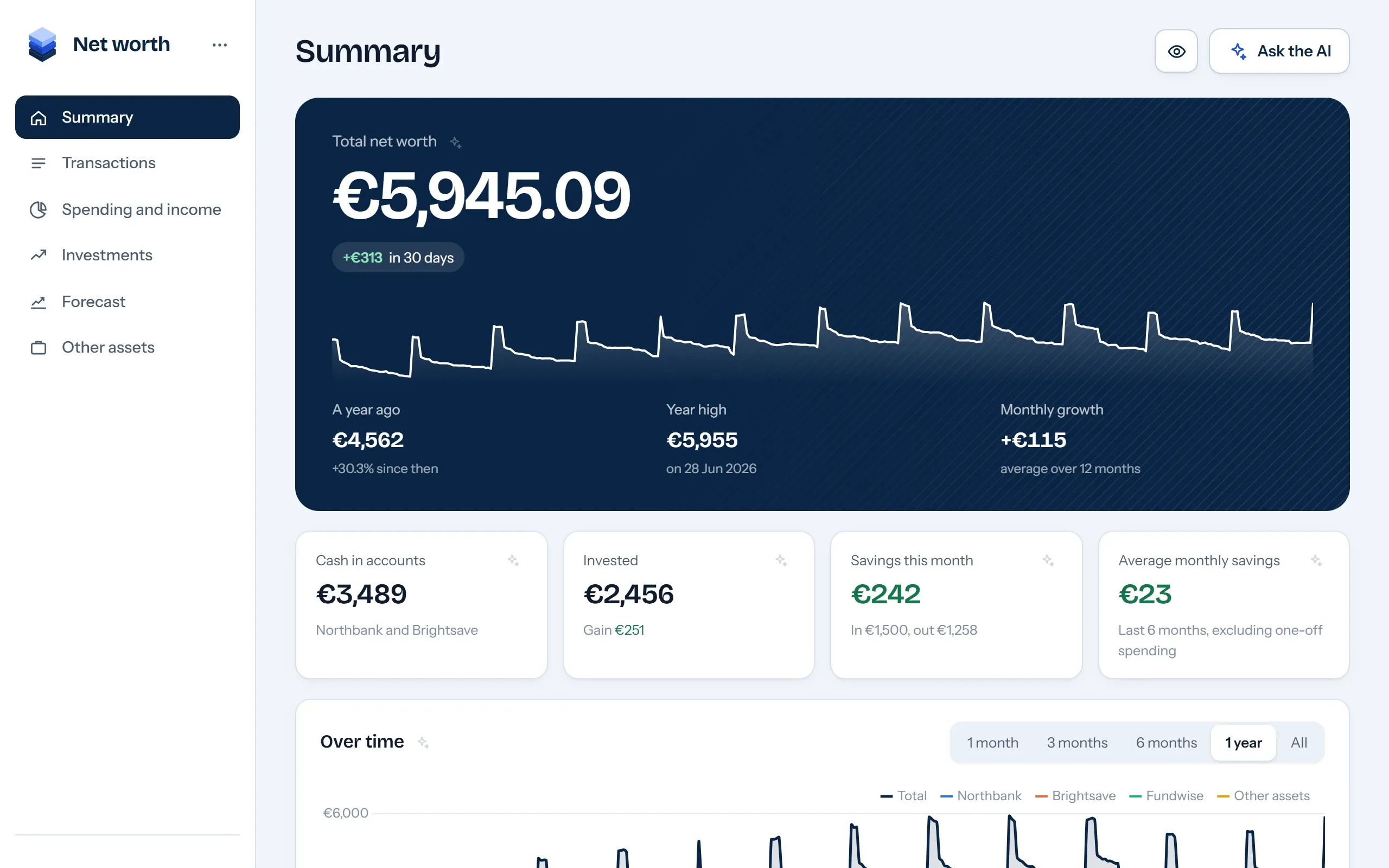
Task: Click the Ask the AI button
Action: click(x=1279, y=51)
